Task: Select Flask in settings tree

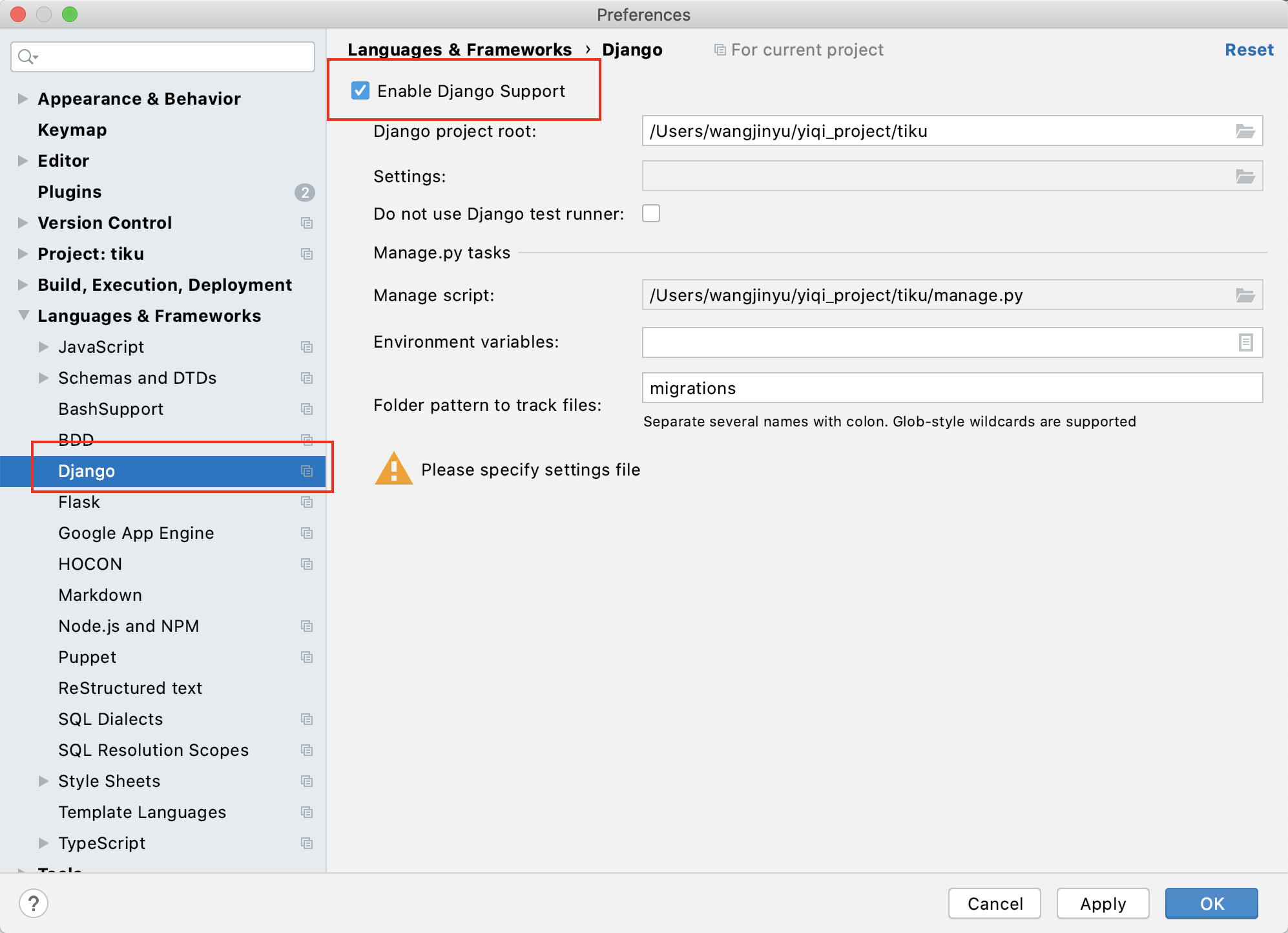Action: [x=79, y=502]
